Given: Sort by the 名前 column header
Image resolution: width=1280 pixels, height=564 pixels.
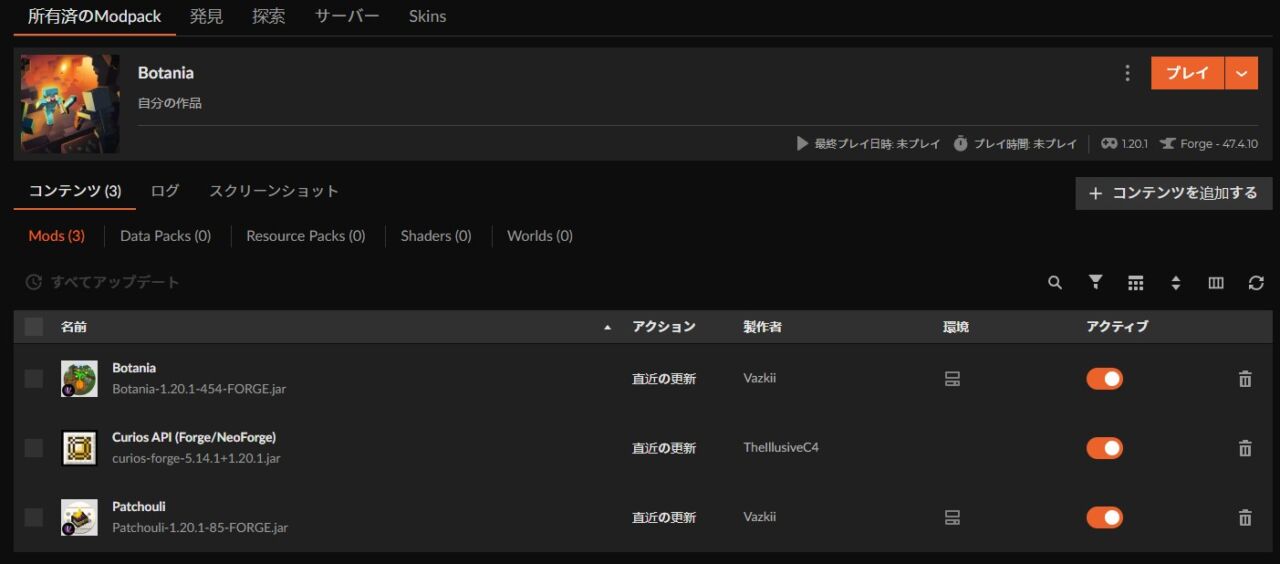Looking at the screenshot, I should (74, 327).
